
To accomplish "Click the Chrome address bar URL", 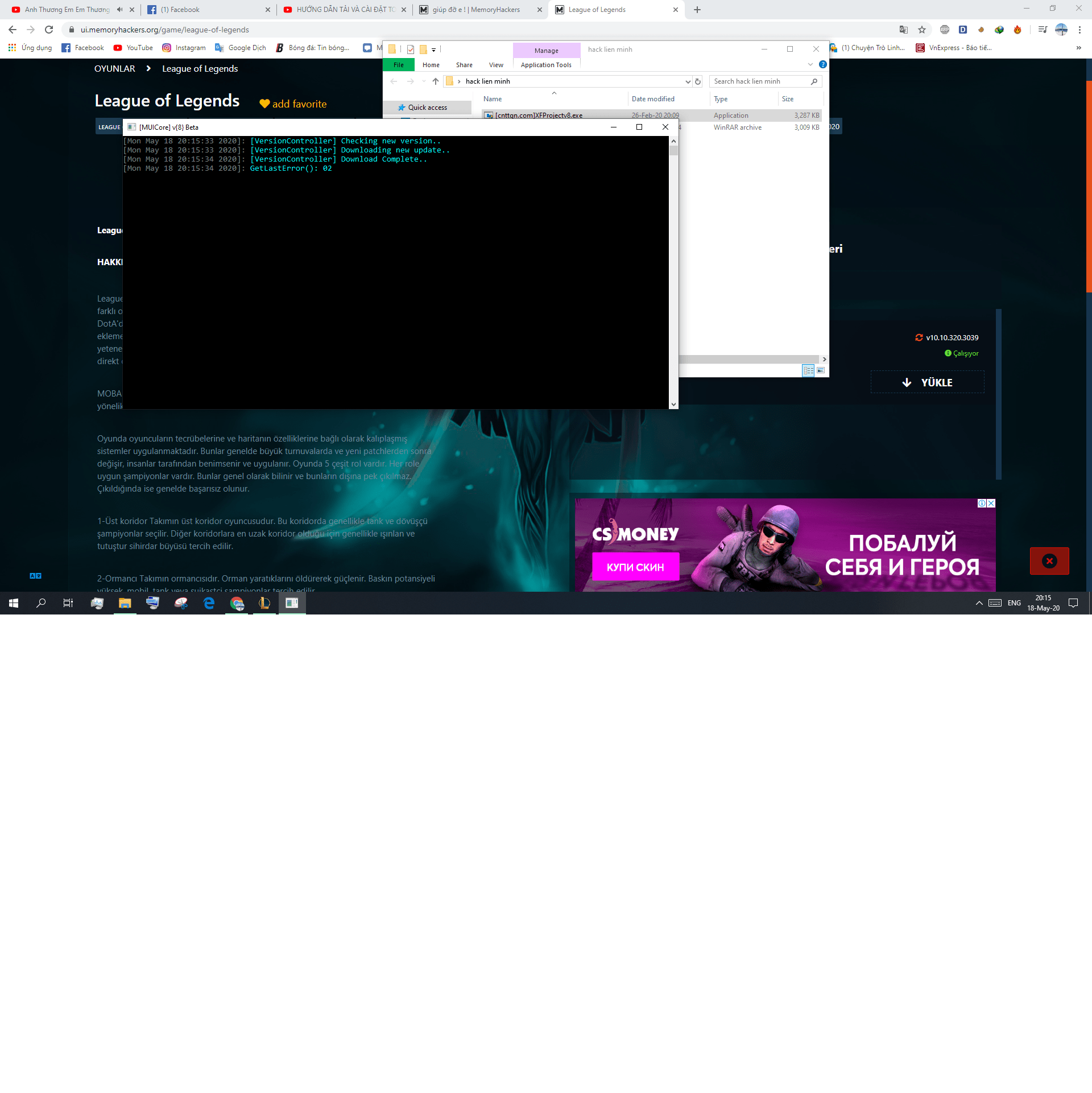I will (164, 30).
